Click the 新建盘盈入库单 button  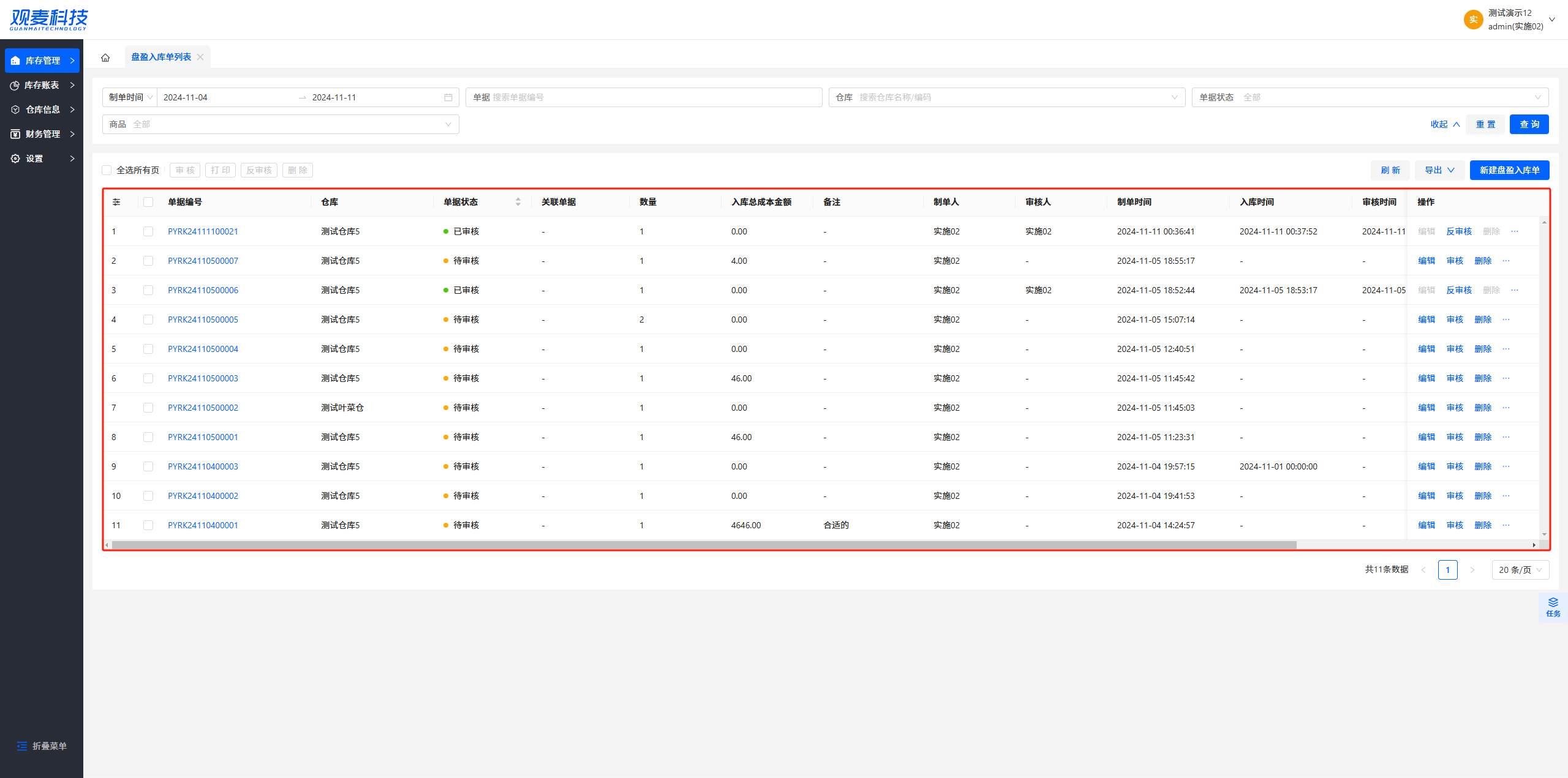[1509, 170]
